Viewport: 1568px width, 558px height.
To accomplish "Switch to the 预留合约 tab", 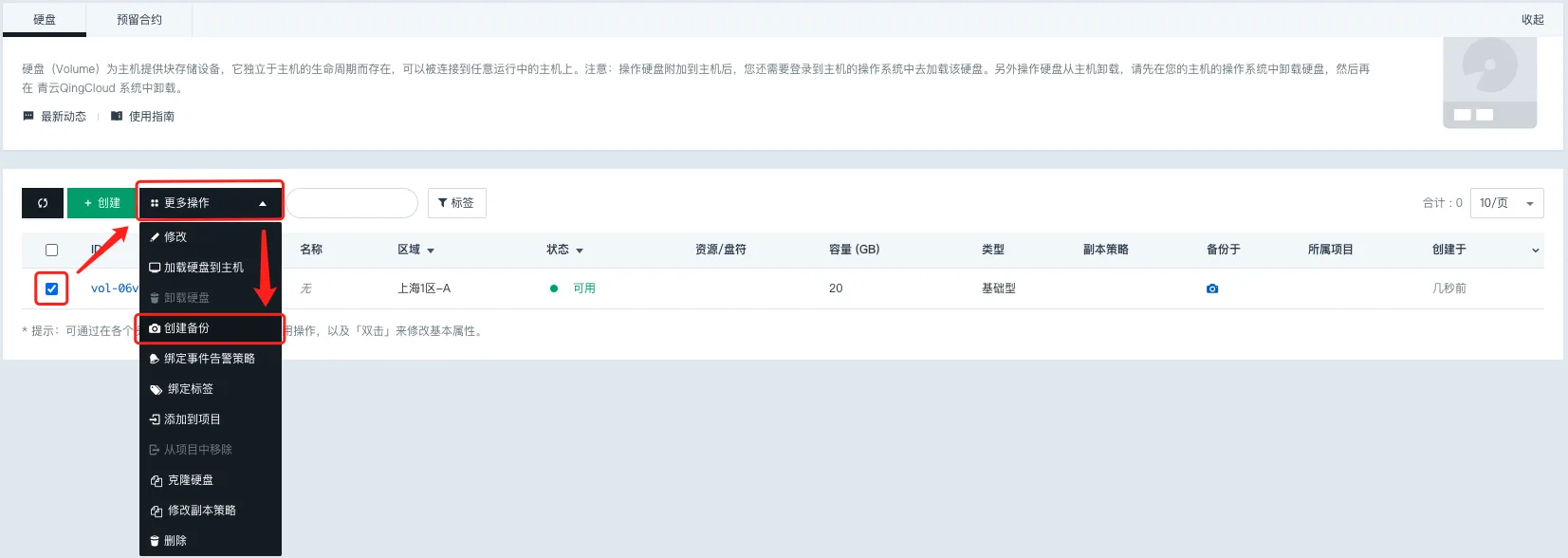I will (x=139, y=20).
